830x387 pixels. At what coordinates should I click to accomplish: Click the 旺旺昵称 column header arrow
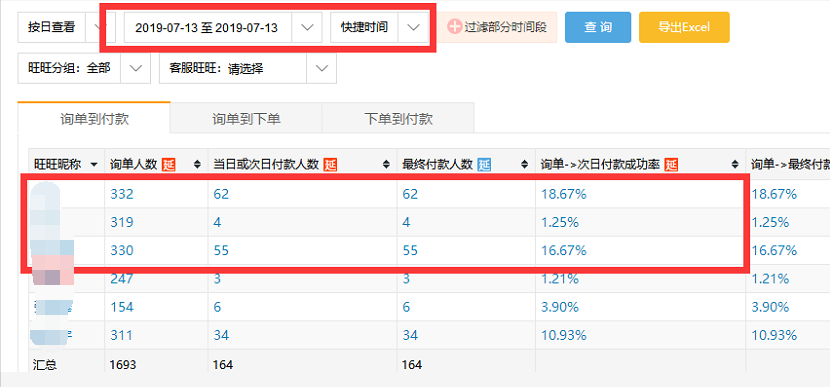coord(94,165)
